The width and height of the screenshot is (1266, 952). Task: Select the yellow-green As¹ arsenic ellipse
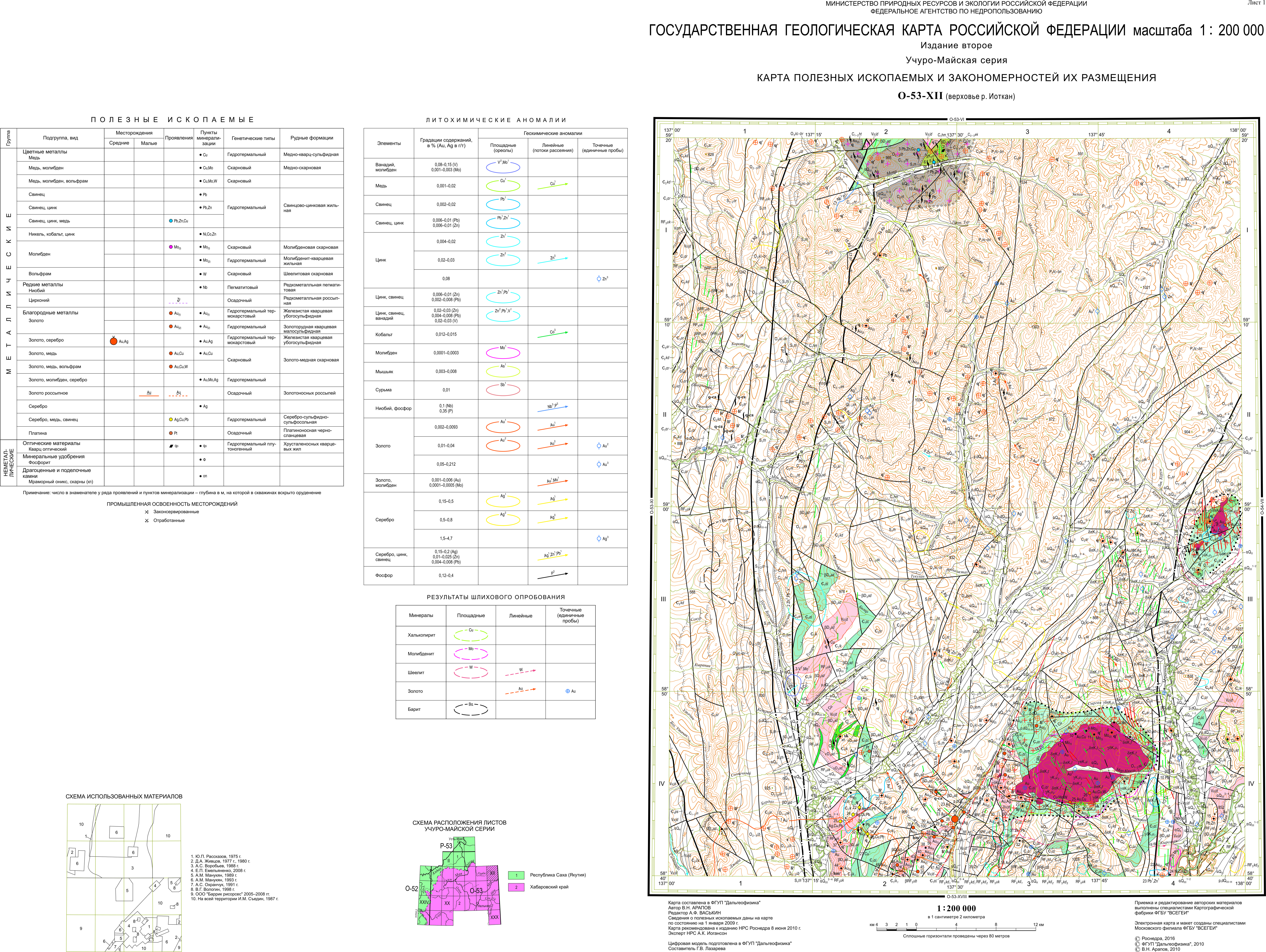coord(503,371)
